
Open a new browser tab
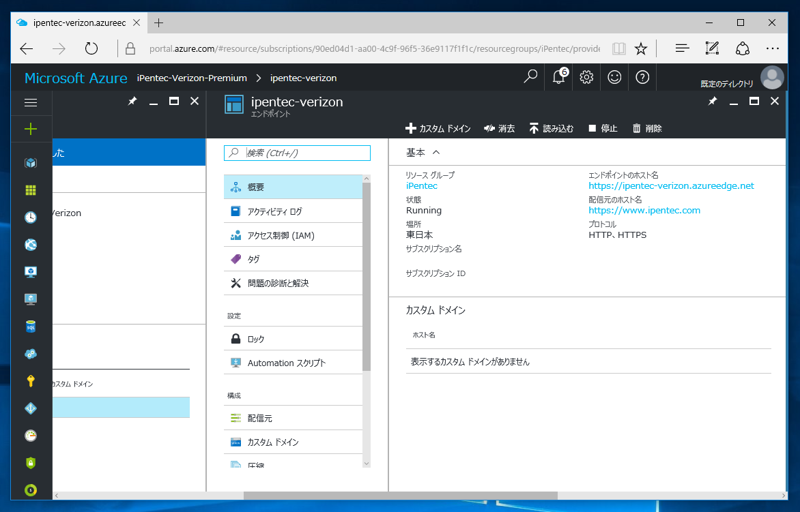click(x=159, y=23)
